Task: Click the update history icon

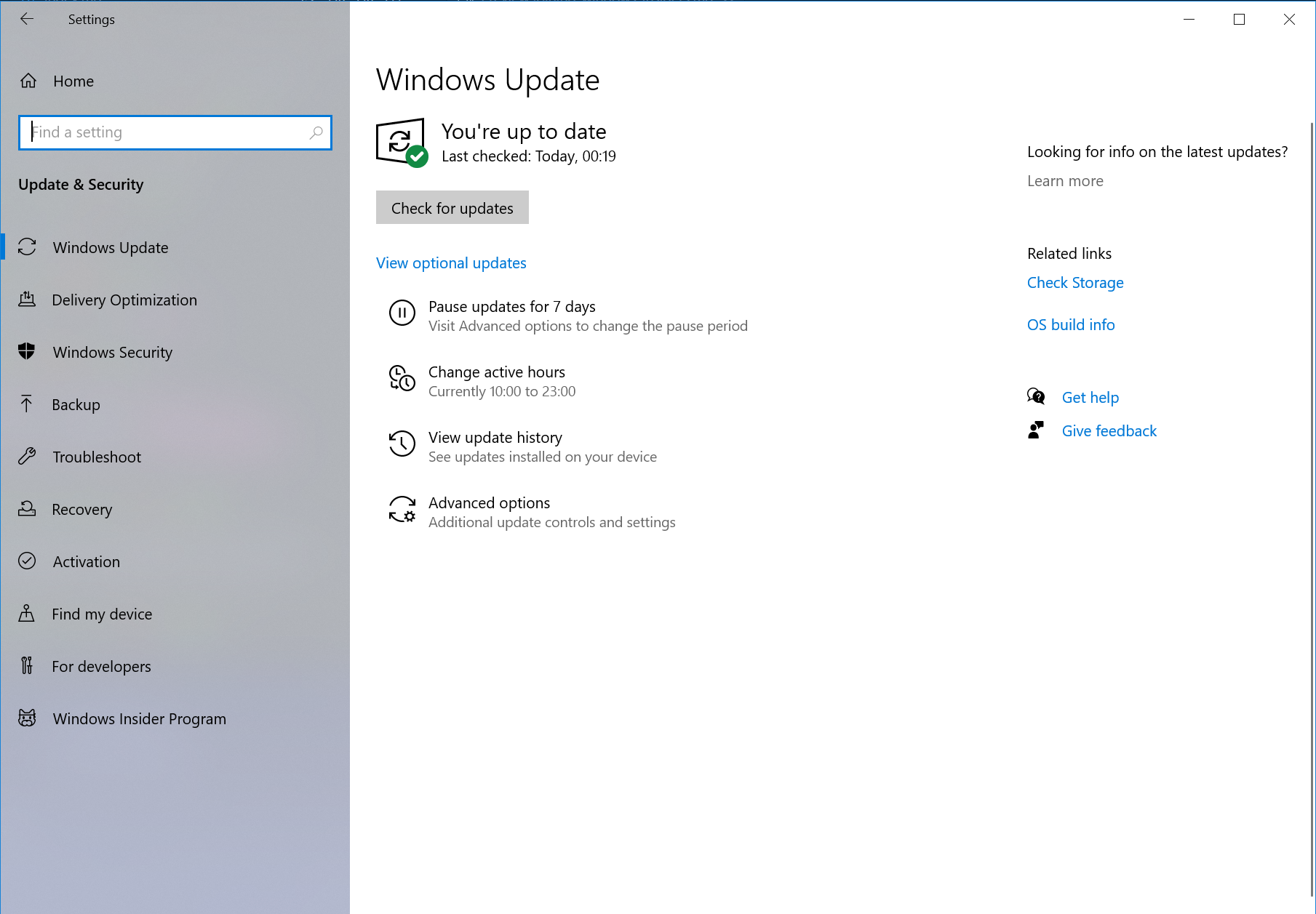Action: [x=402, y=444]
